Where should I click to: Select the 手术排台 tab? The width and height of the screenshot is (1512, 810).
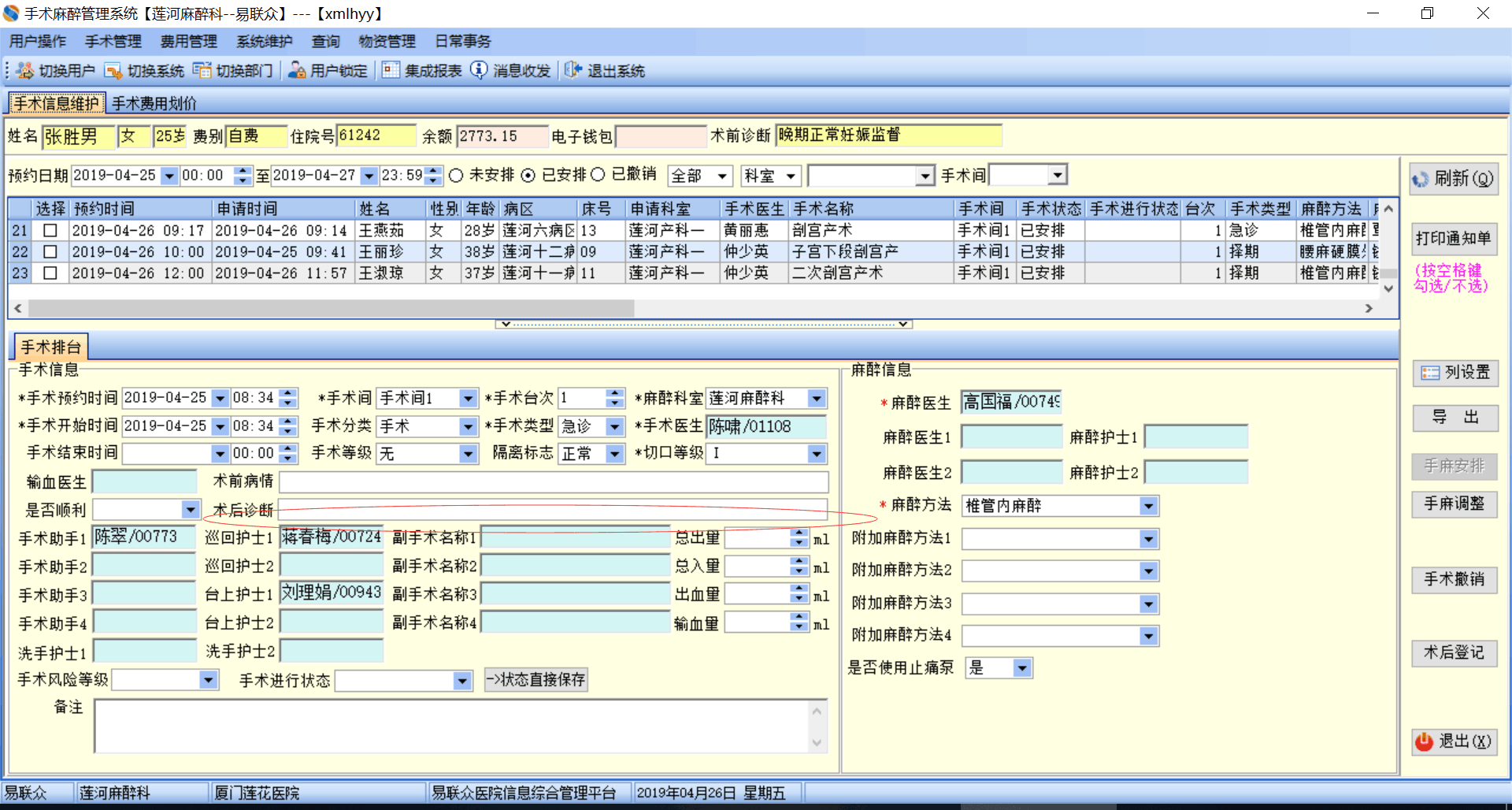coord(51,347)
